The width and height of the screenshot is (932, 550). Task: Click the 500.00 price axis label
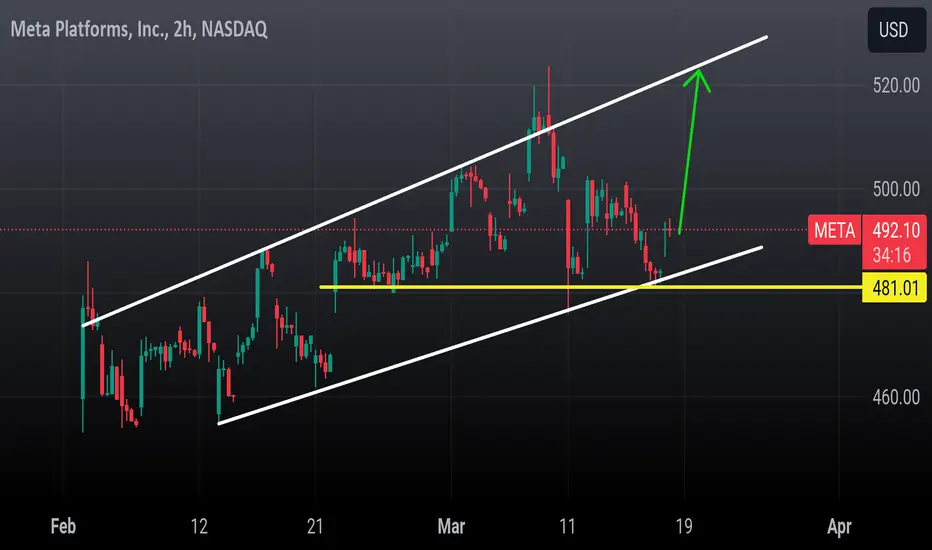[896, 189]
